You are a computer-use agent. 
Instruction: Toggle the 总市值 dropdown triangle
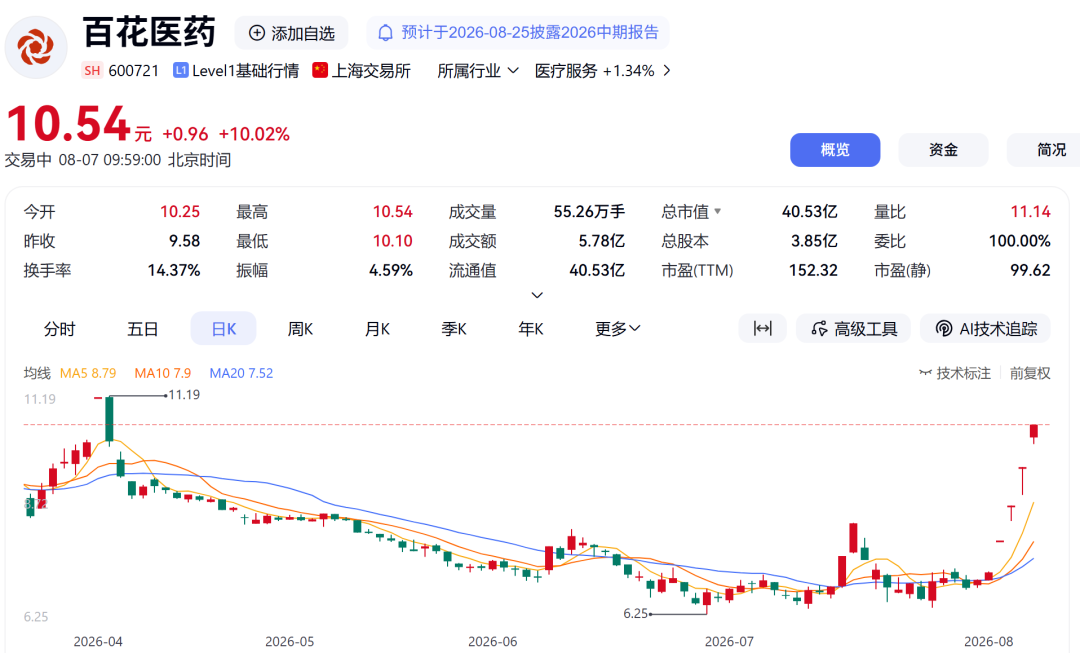coord(718,211)
